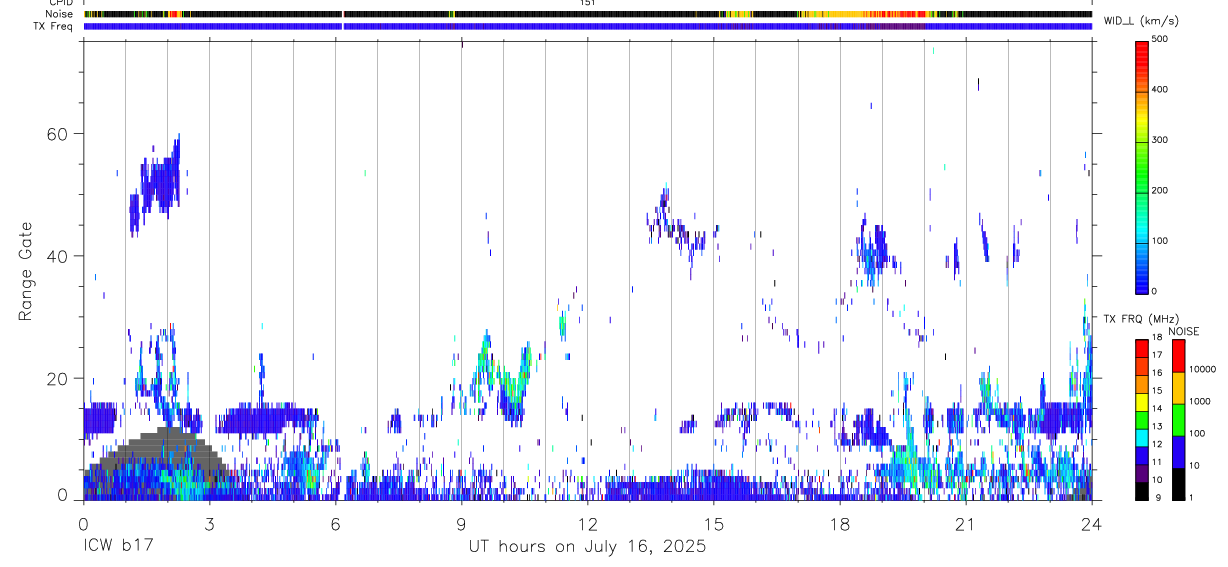Click the x-axis tick label 3
The image size is (1228, 567).
[x=209, y=523]
